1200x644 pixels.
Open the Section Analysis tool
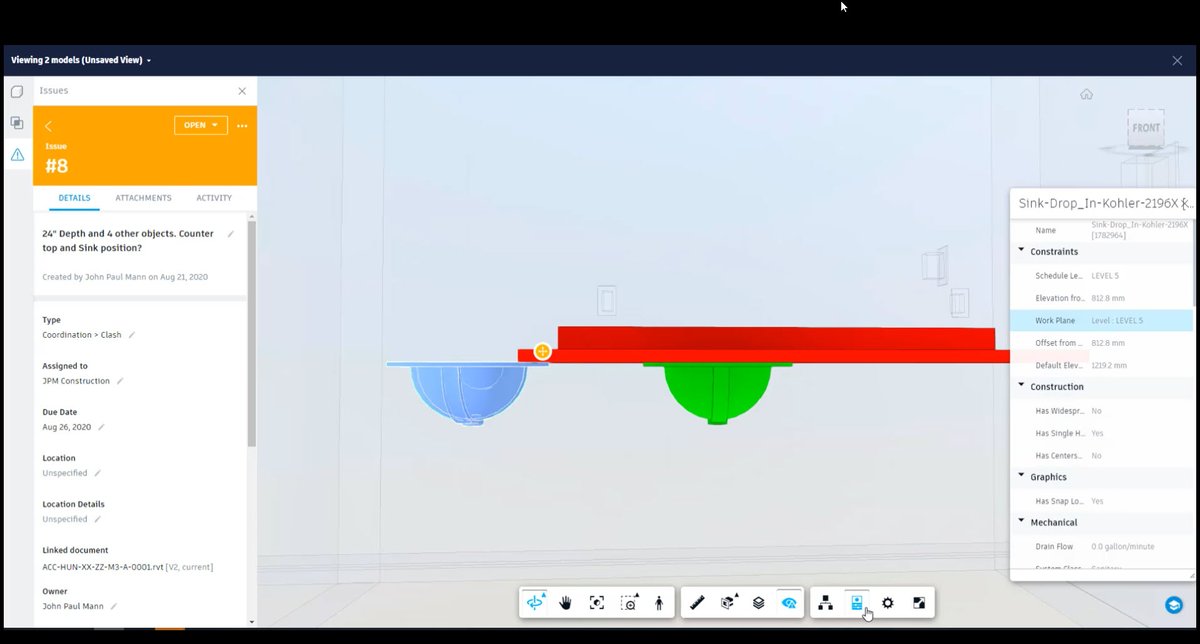coord(729,603)
